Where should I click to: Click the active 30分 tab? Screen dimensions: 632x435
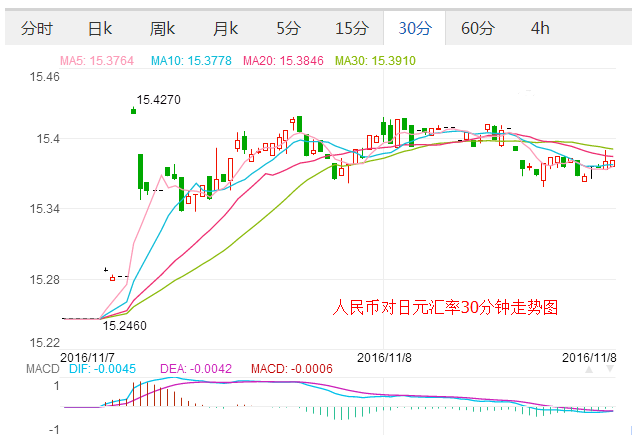415,28
